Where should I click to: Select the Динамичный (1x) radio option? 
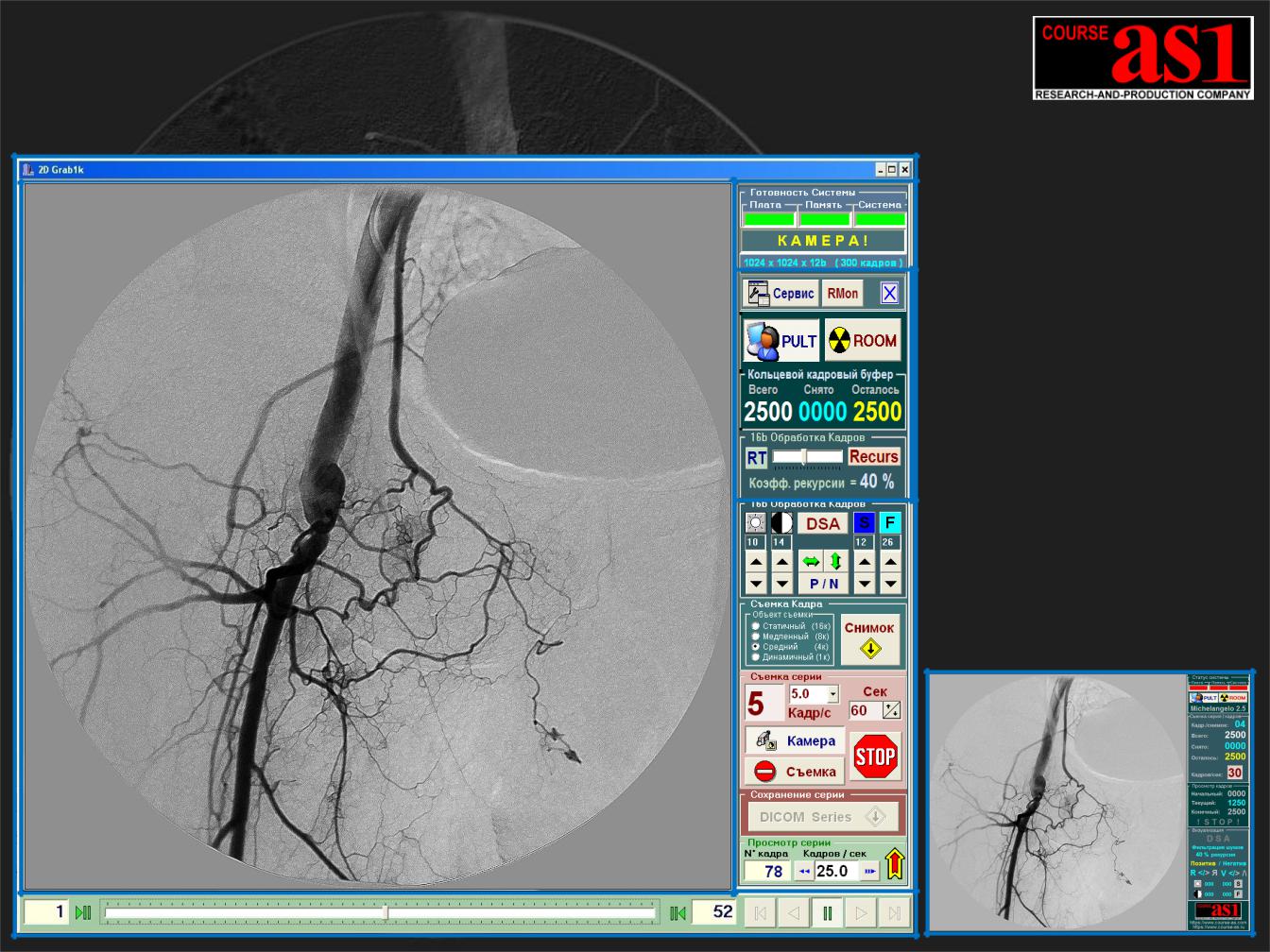click(755, 657)
